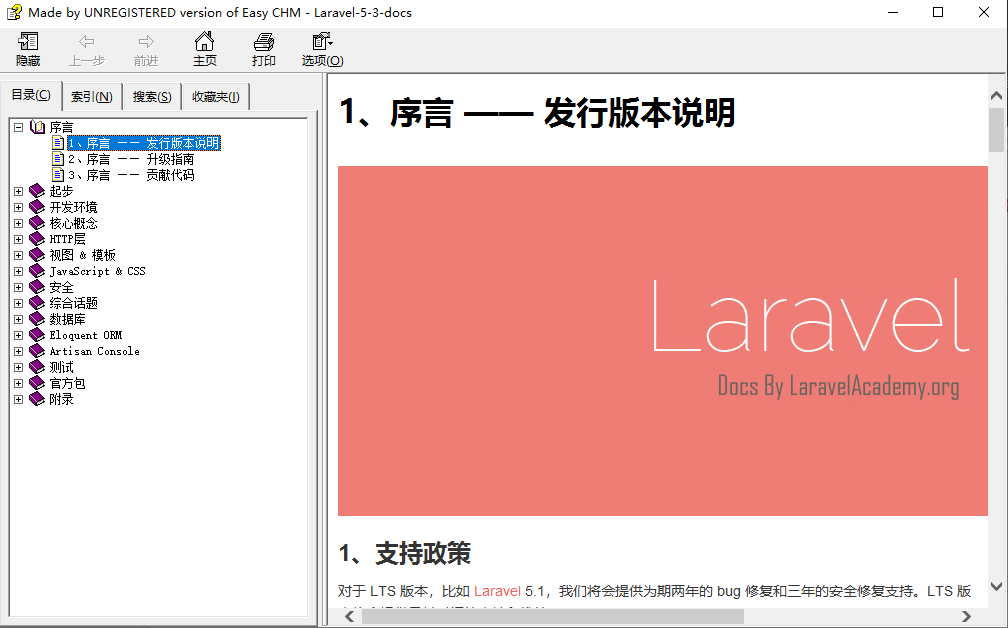Switch to the 索引 tab
Image resolution: width=1008 pixels, height=628 pixels.
point(91,96)
